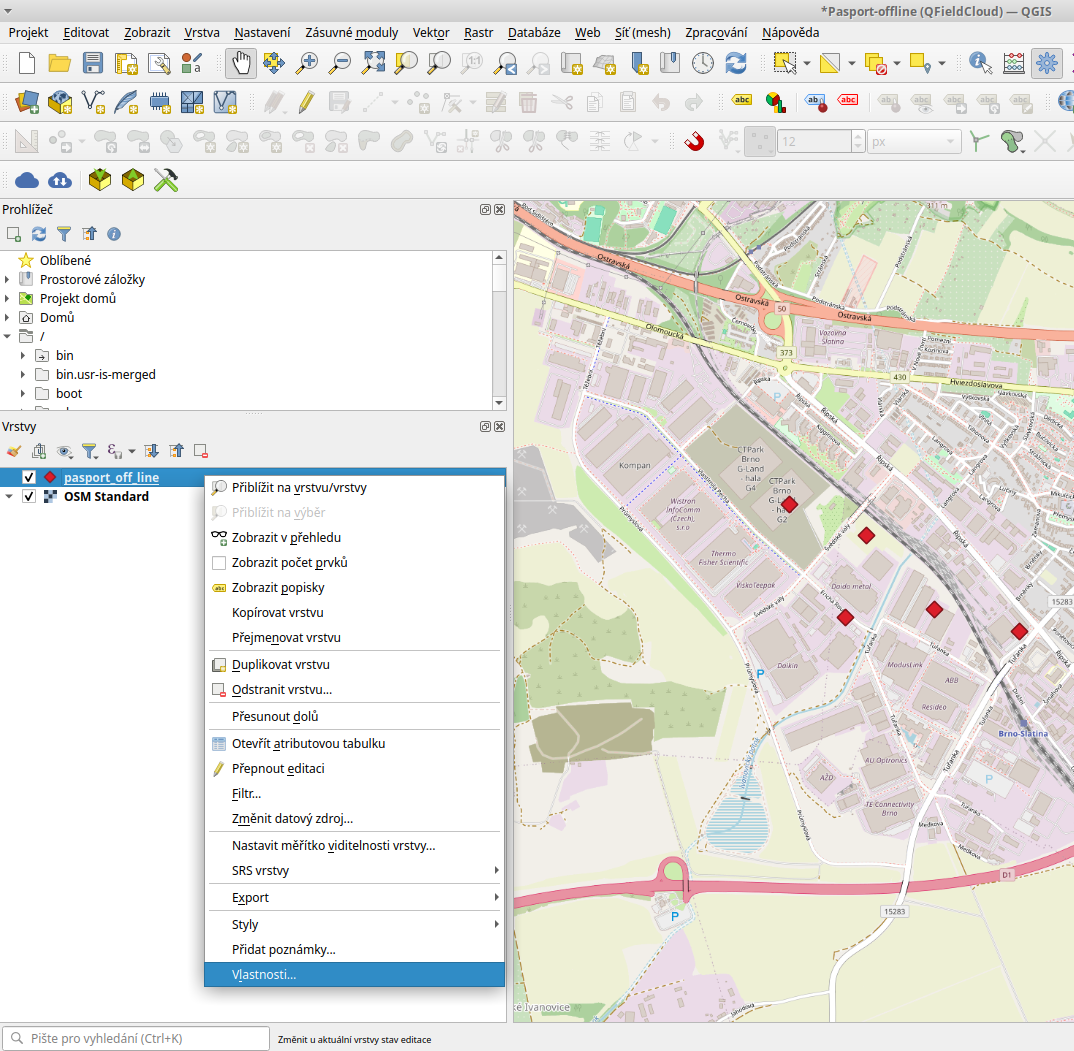
Task: Expand the Prostorové záložky tree node
Action: 7,280
